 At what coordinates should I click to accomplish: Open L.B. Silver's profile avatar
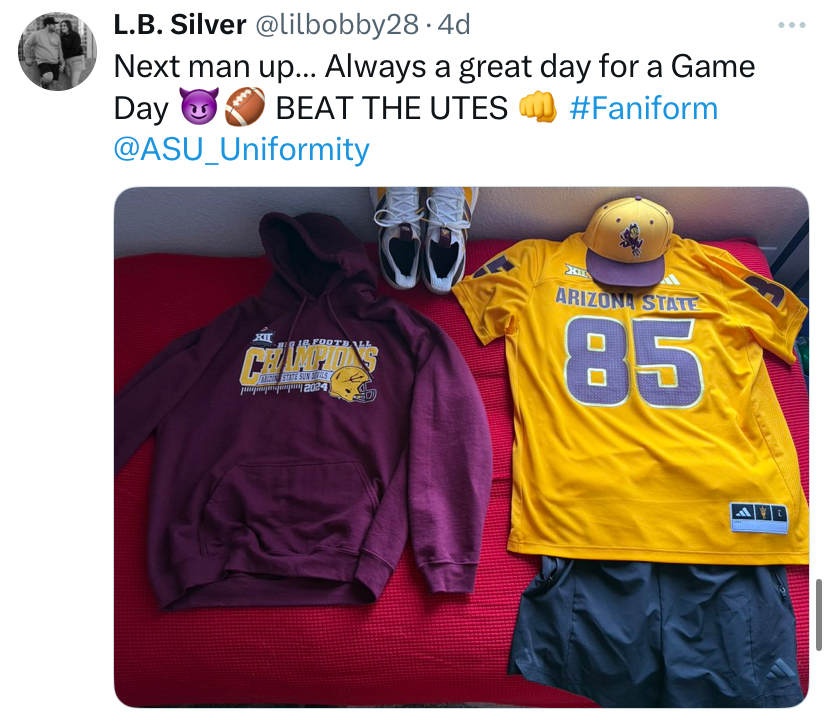pyautogui.click(x=58, y=51)
